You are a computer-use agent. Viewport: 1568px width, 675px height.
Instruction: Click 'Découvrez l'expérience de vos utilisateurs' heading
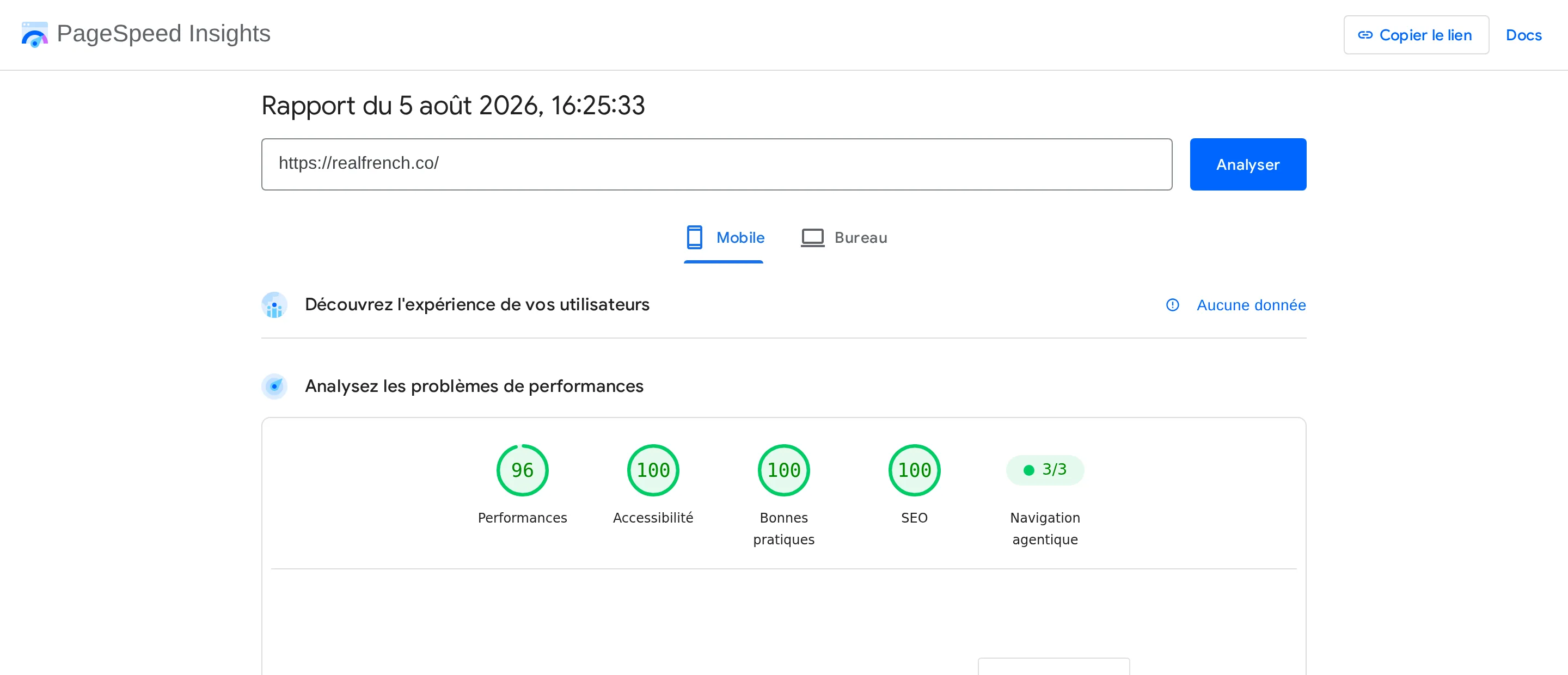pyautogui.click(x=477, y=304)
